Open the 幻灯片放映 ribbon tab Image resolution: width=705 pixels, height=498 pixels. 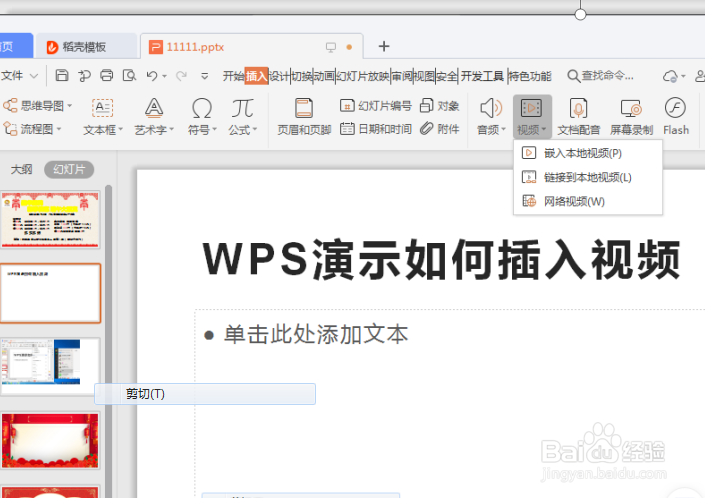coord(362,76)
